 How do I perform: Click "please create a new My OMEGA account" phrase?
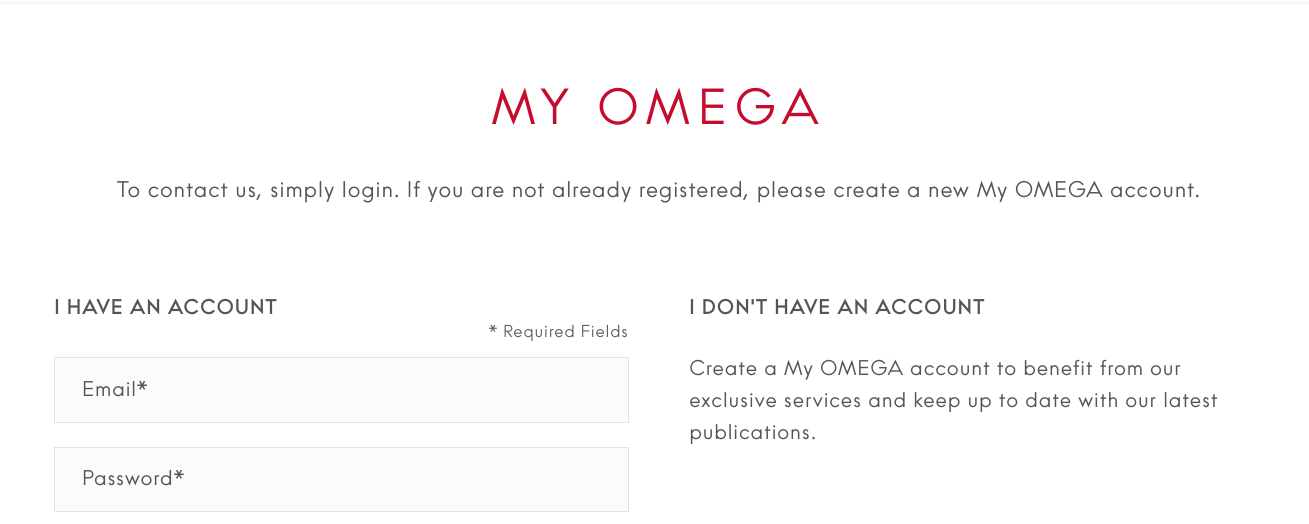click(x=977, y=190)
